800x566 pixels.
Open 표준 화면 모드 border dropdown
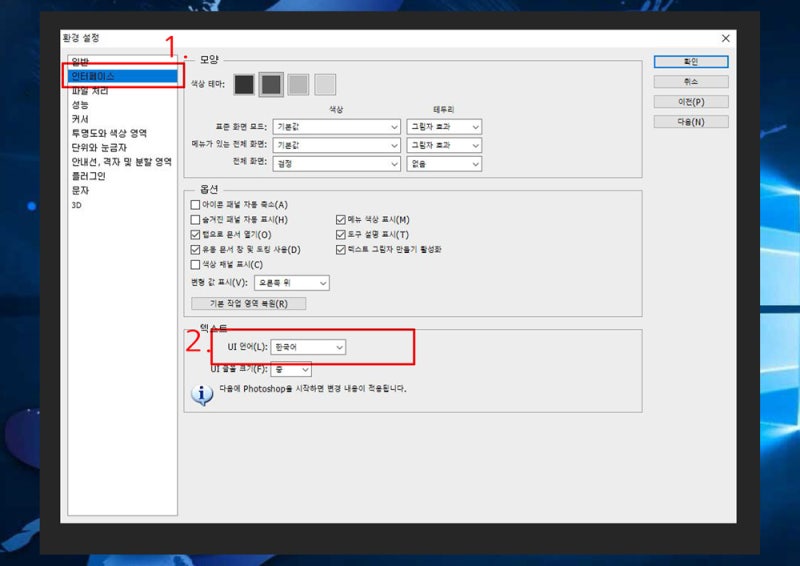444,127
